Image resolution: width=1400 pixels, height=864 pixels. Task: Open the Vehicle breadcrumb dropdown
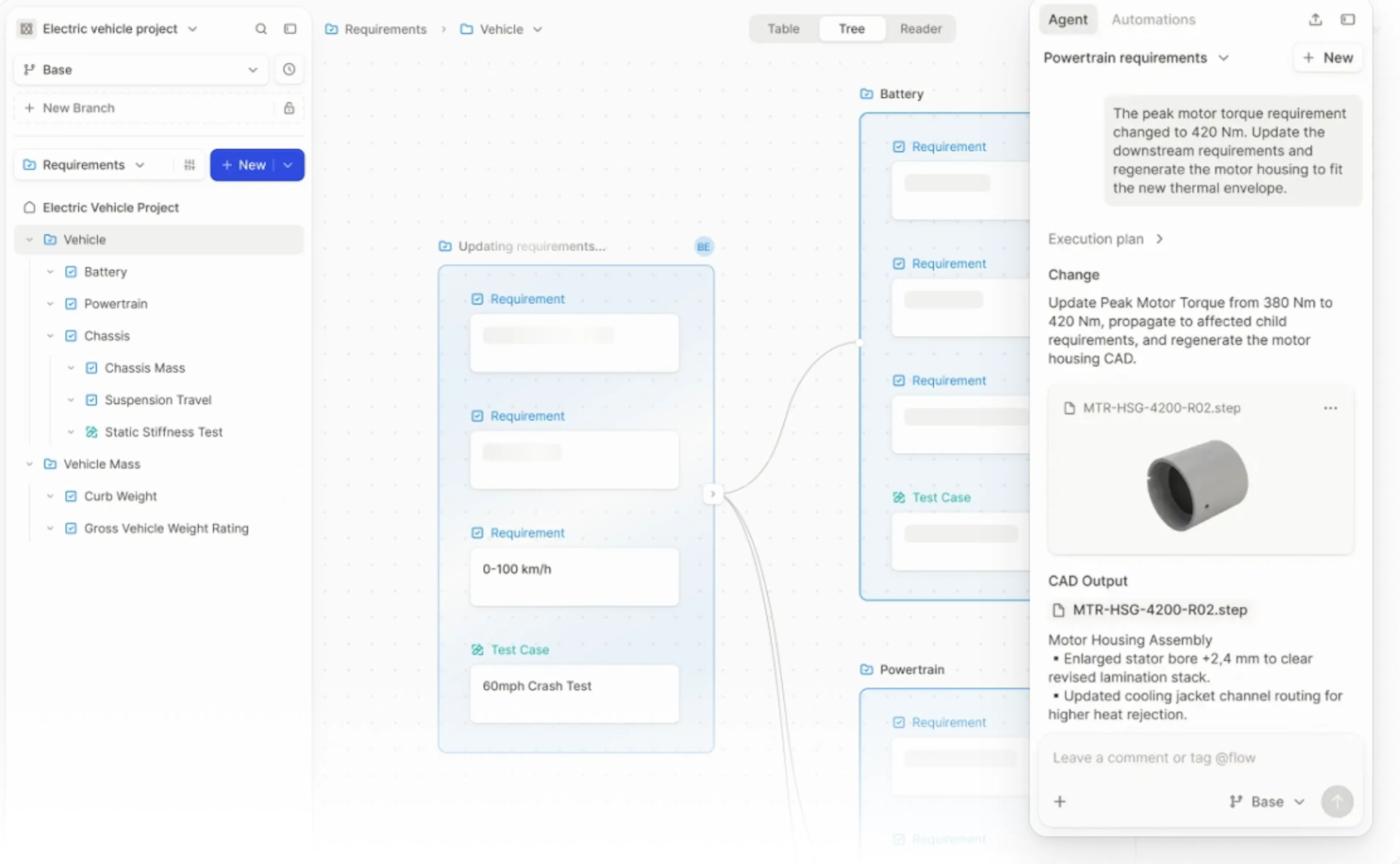(x=537, y=29)
